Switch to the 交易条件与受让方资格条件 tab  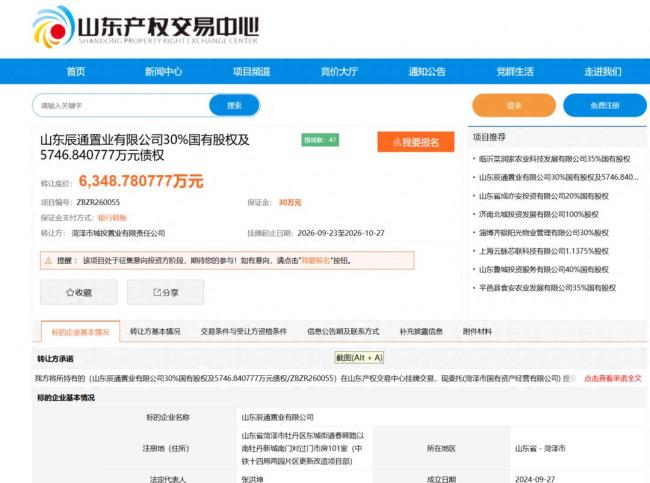click(x=244, y=331)
